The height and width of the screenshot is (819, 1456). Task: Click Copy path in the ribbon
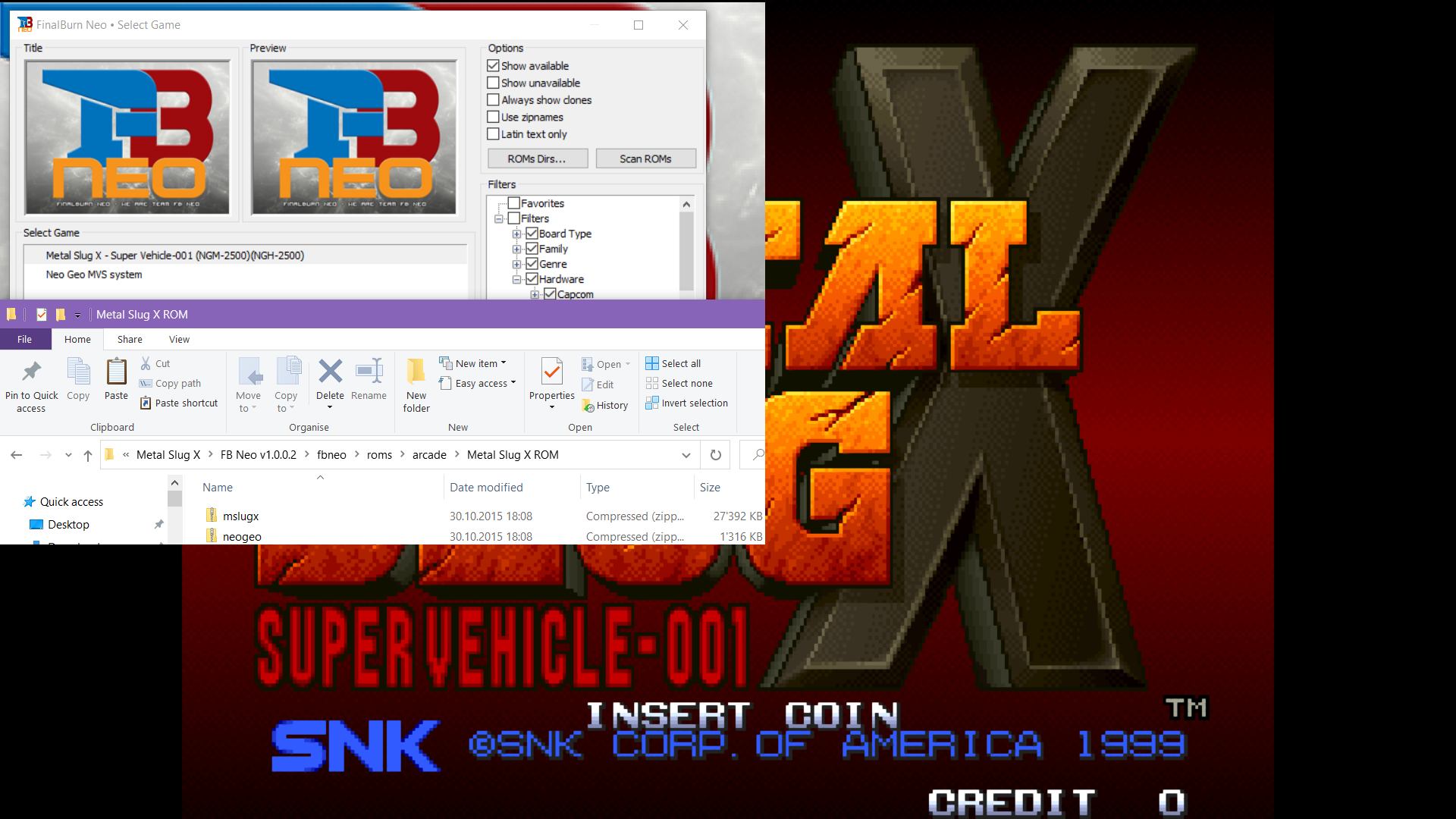(171, 384)
